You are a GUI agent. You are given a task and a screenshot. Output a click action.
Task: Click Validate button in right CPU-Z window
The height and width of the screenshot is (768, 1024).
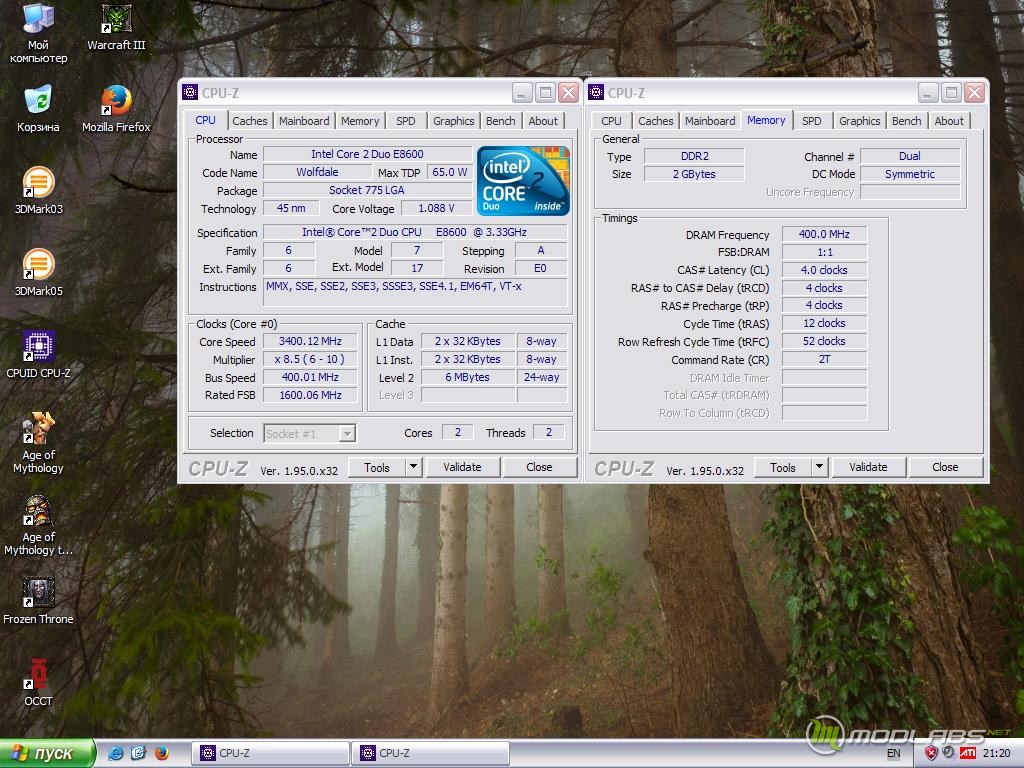click(x=869, y=467)
